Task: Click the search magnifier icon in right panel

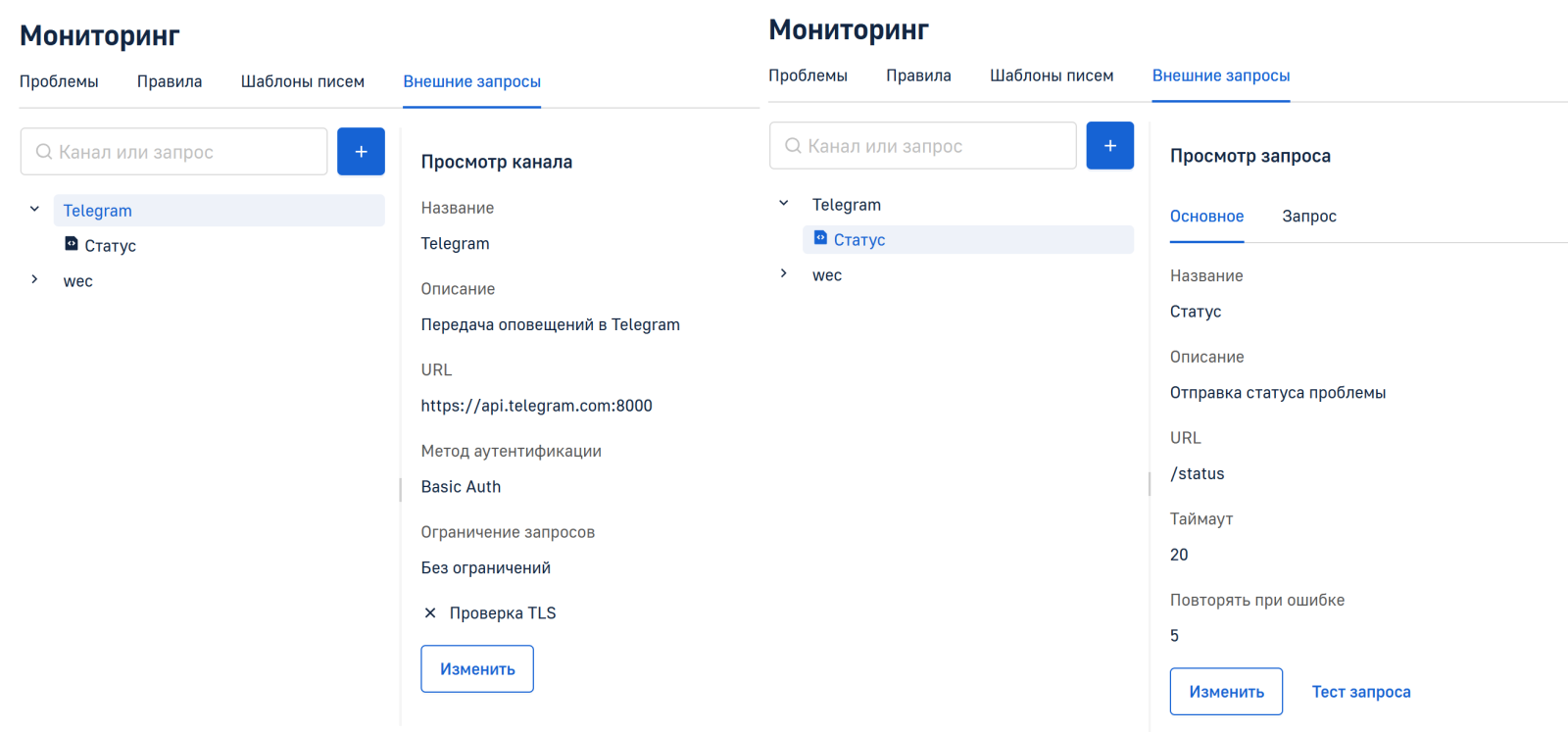Action: pyautogui.click(x=793, y=146)
